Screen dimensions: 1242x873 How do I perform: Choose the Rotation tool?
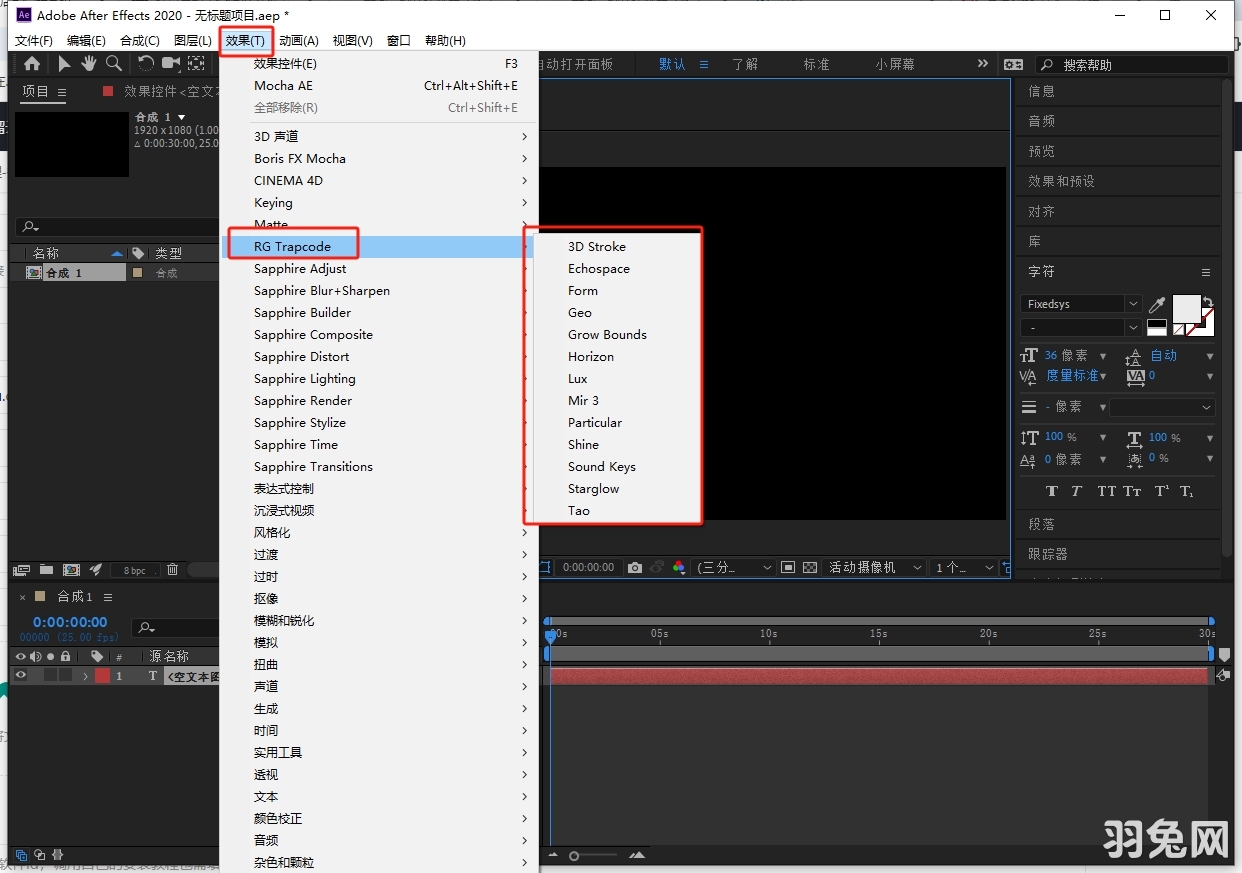(x=146, y=63)
